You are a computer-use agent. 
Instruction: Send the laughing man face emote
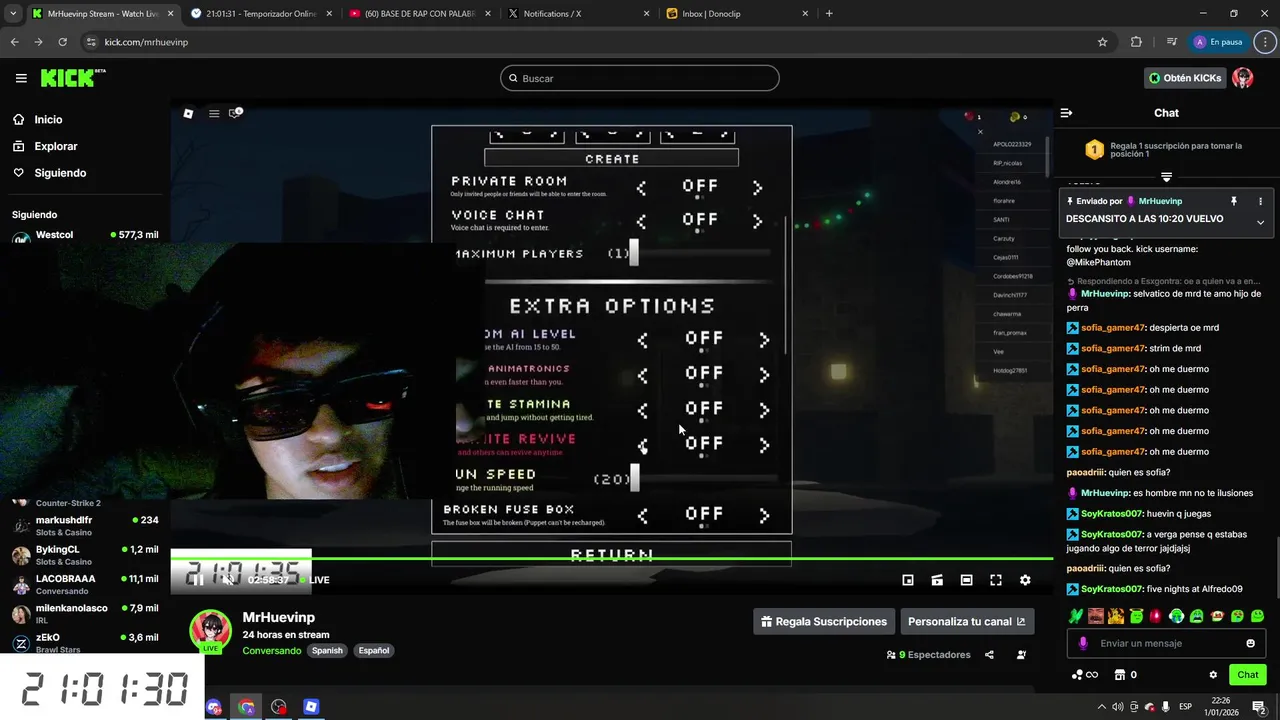click(x=1096, y=616)
